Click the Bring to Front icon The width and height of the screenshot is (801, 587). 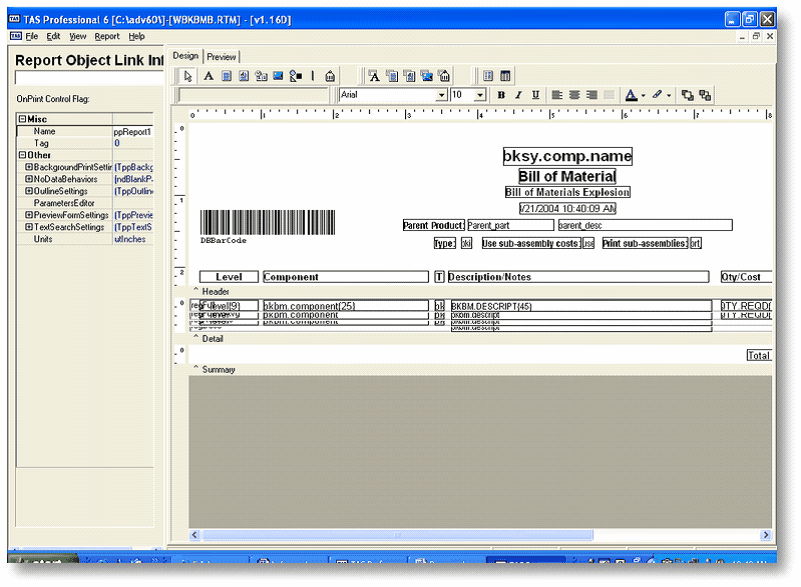coord(688,95)
